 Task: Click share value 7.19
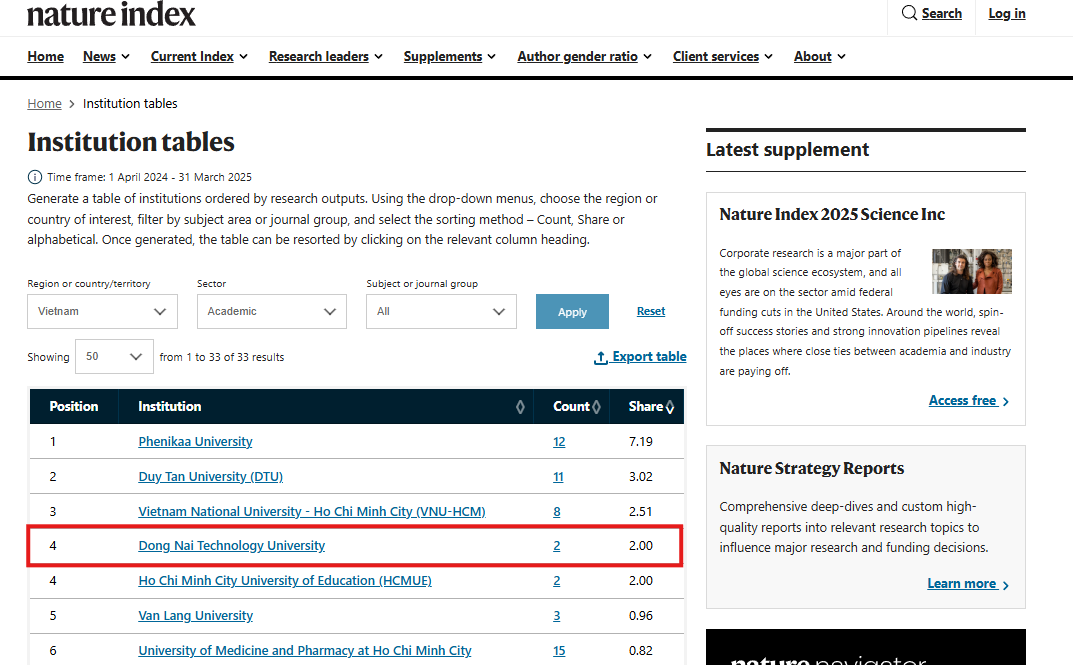(x=641, y=442)
